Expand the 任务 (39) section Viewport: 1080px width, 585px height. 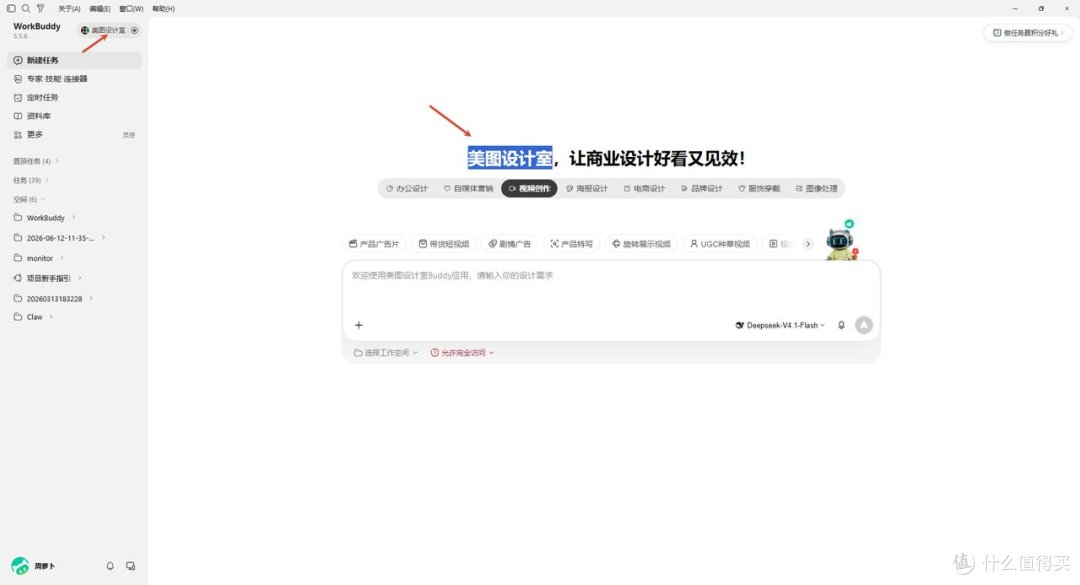31,181
